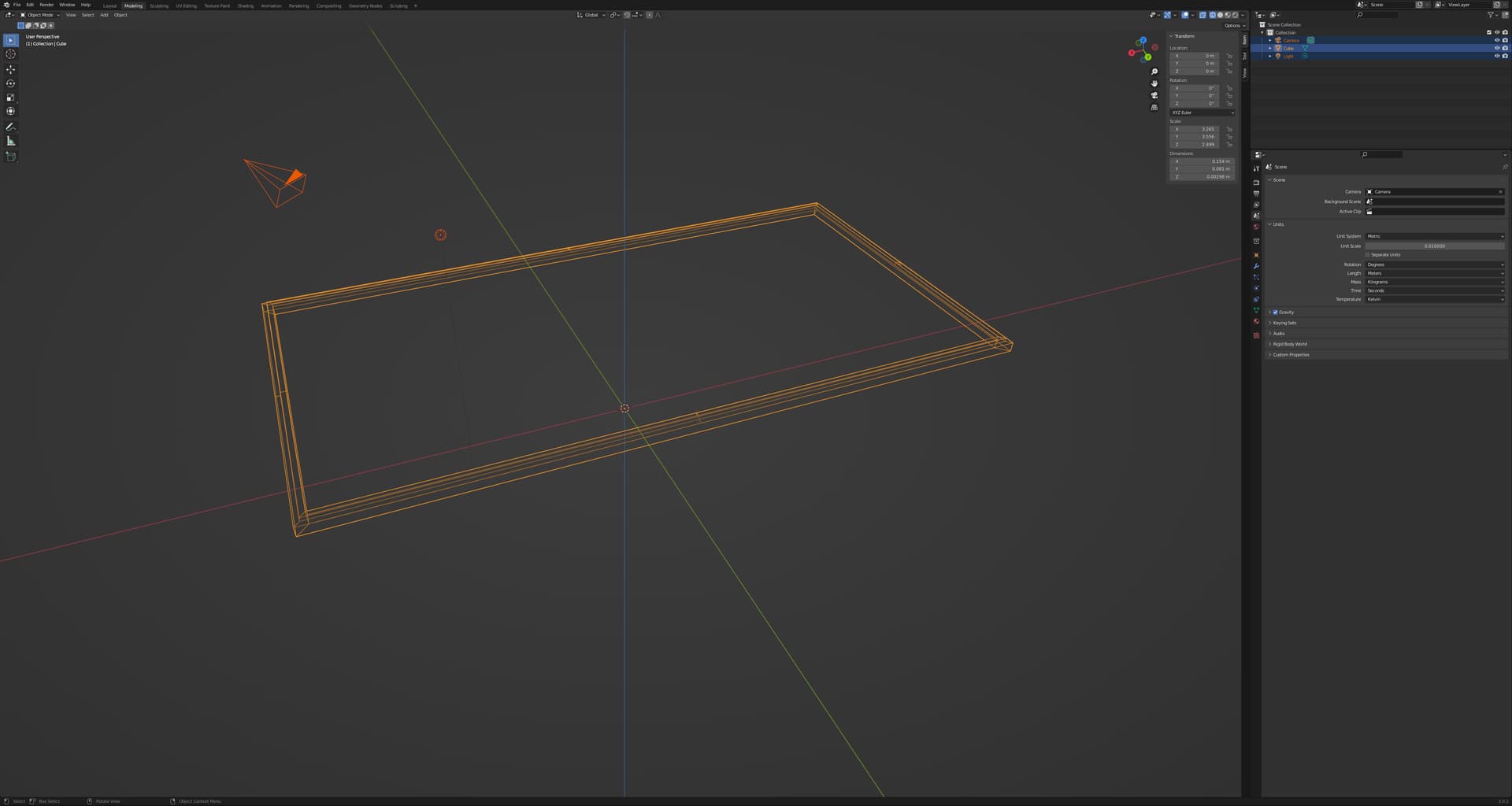This screenshot has width=1512, height=806.
Task: Select the Add Cube tool
Action: pos(11,157)
